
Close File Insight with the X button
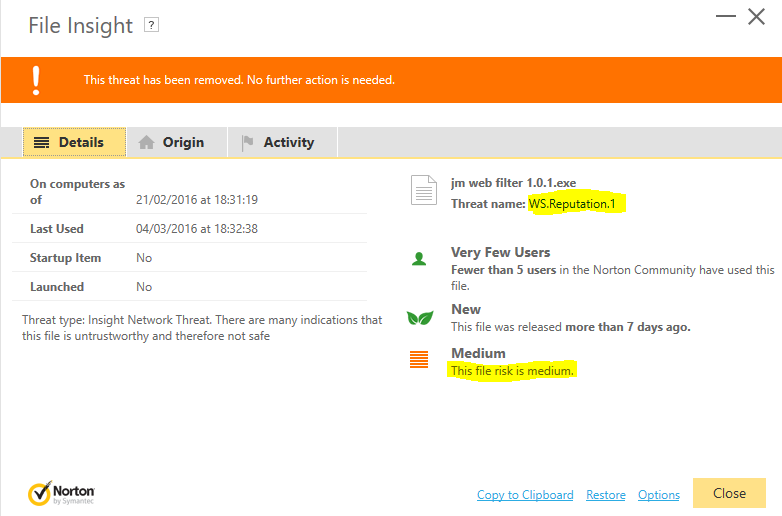[757, 16]
